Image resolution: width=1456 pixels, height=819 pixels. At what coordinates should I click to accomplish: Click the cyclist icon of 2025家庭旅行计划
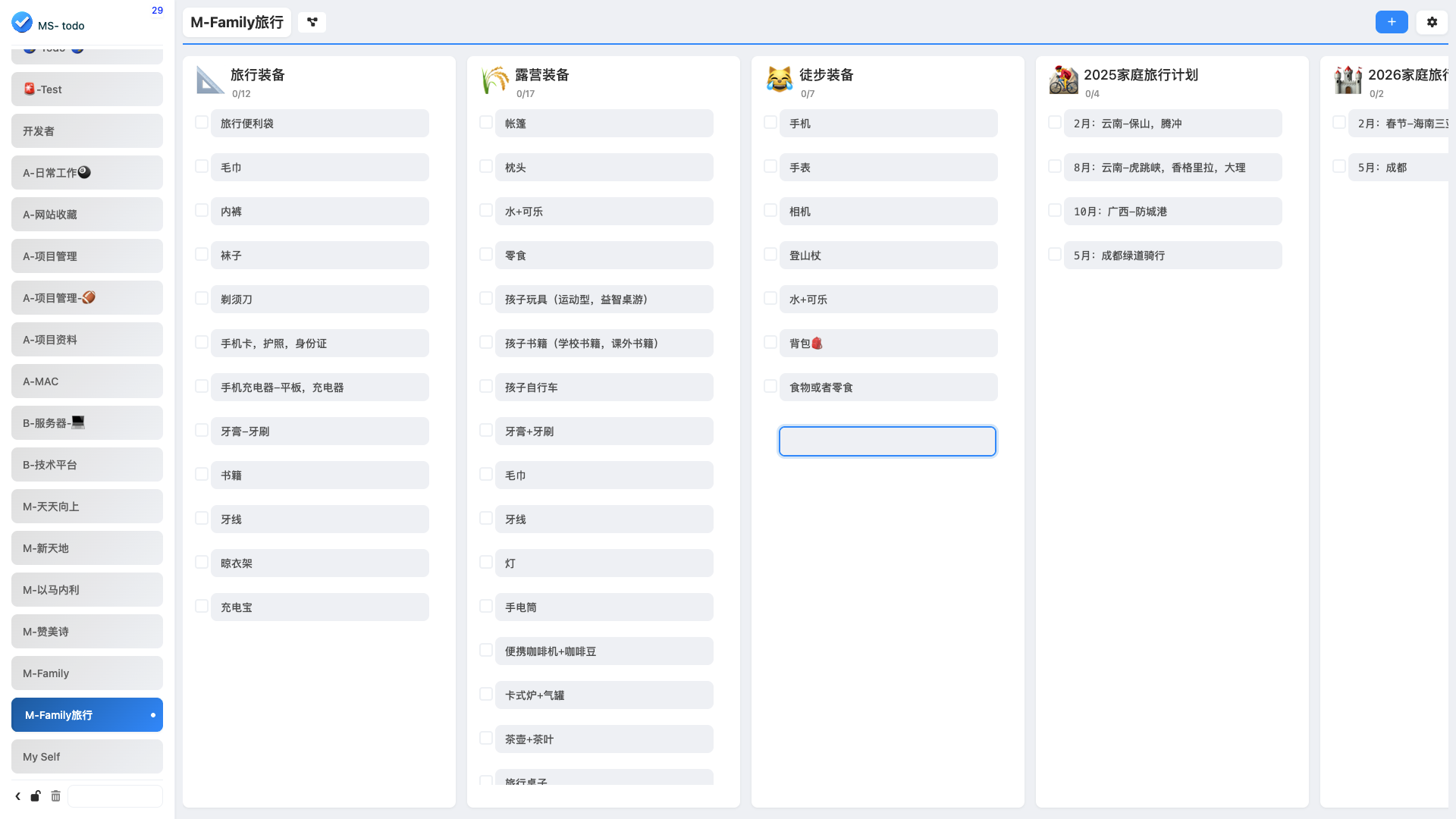[1063, 80]
